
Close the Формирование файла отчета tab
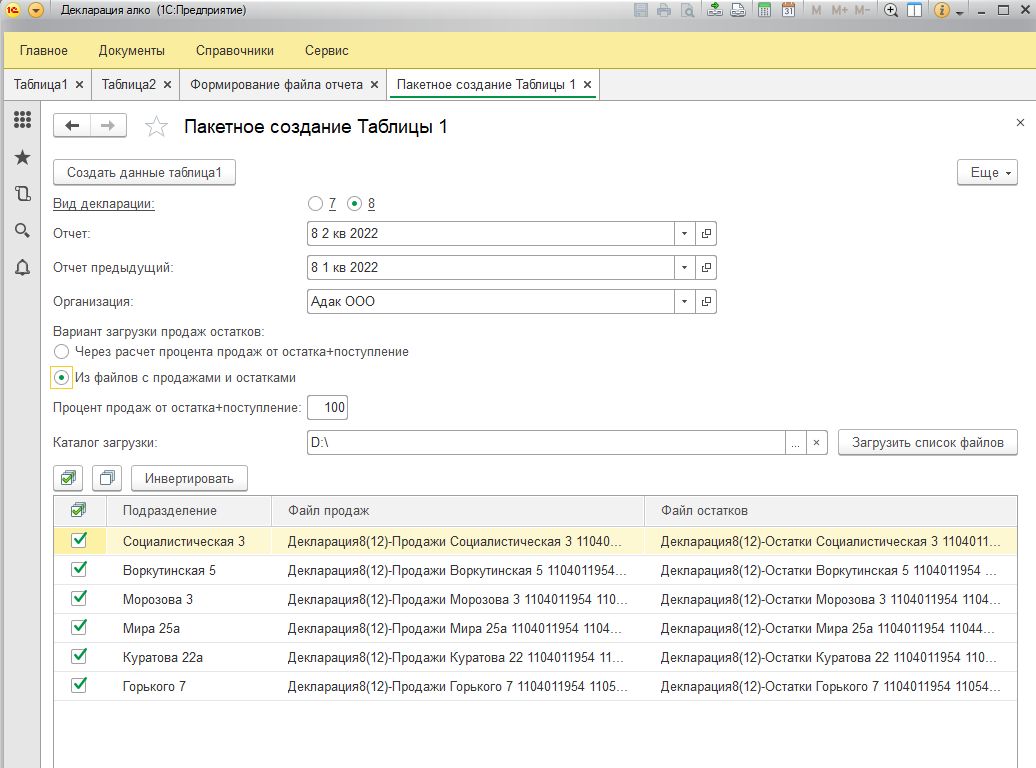(x=374, y=85)
